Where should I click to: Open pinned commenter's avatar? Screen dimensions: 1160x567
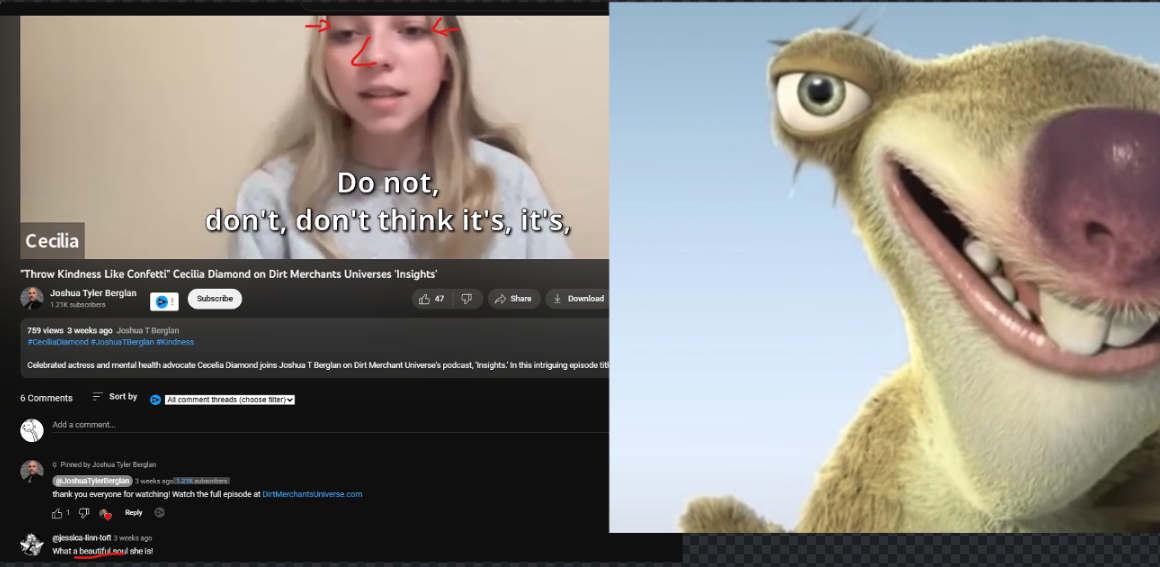pos(32,472)
